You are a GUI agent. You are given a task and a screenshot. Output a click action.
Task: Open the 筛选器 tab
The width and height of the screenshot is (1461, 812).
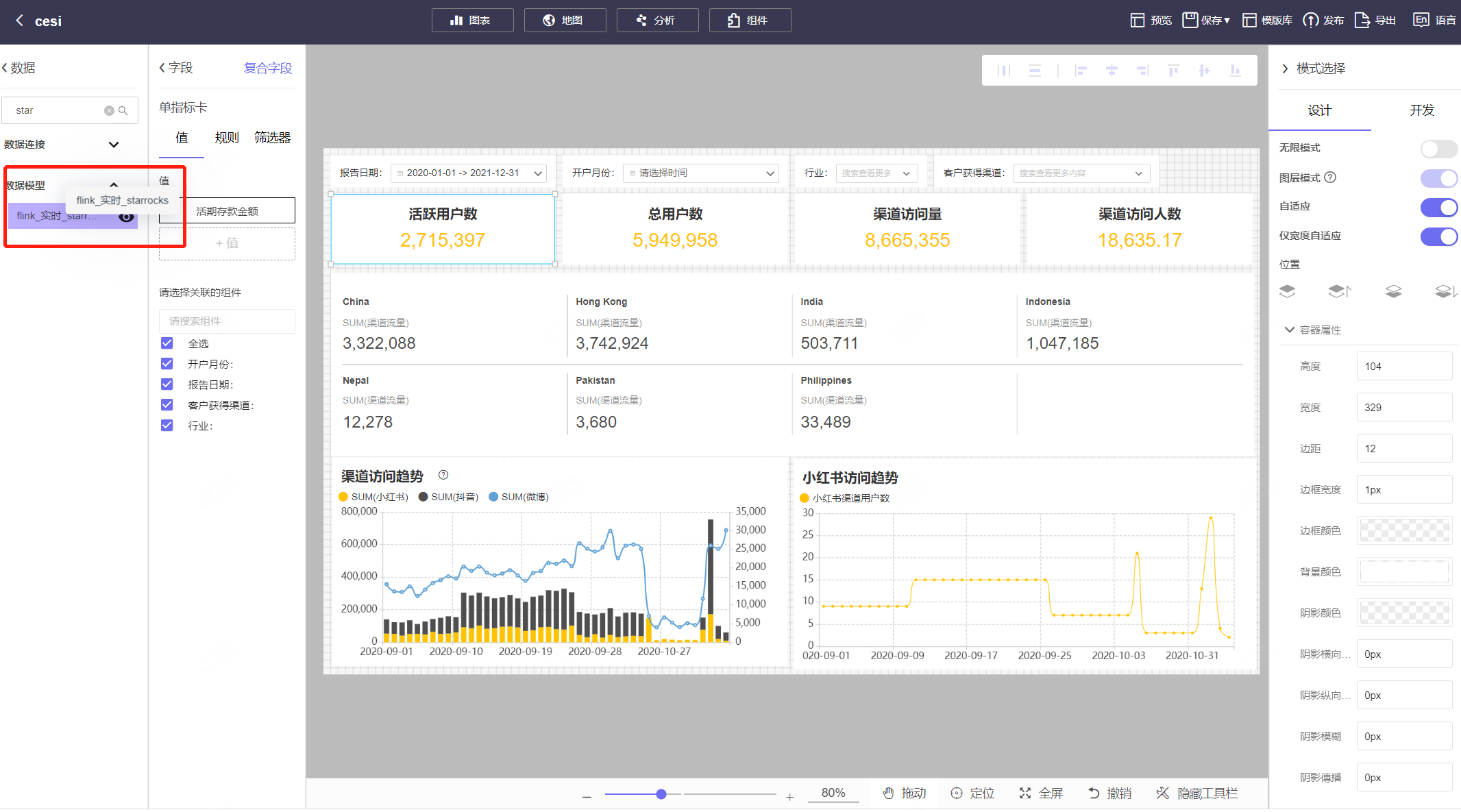click(x=272, y=138)
